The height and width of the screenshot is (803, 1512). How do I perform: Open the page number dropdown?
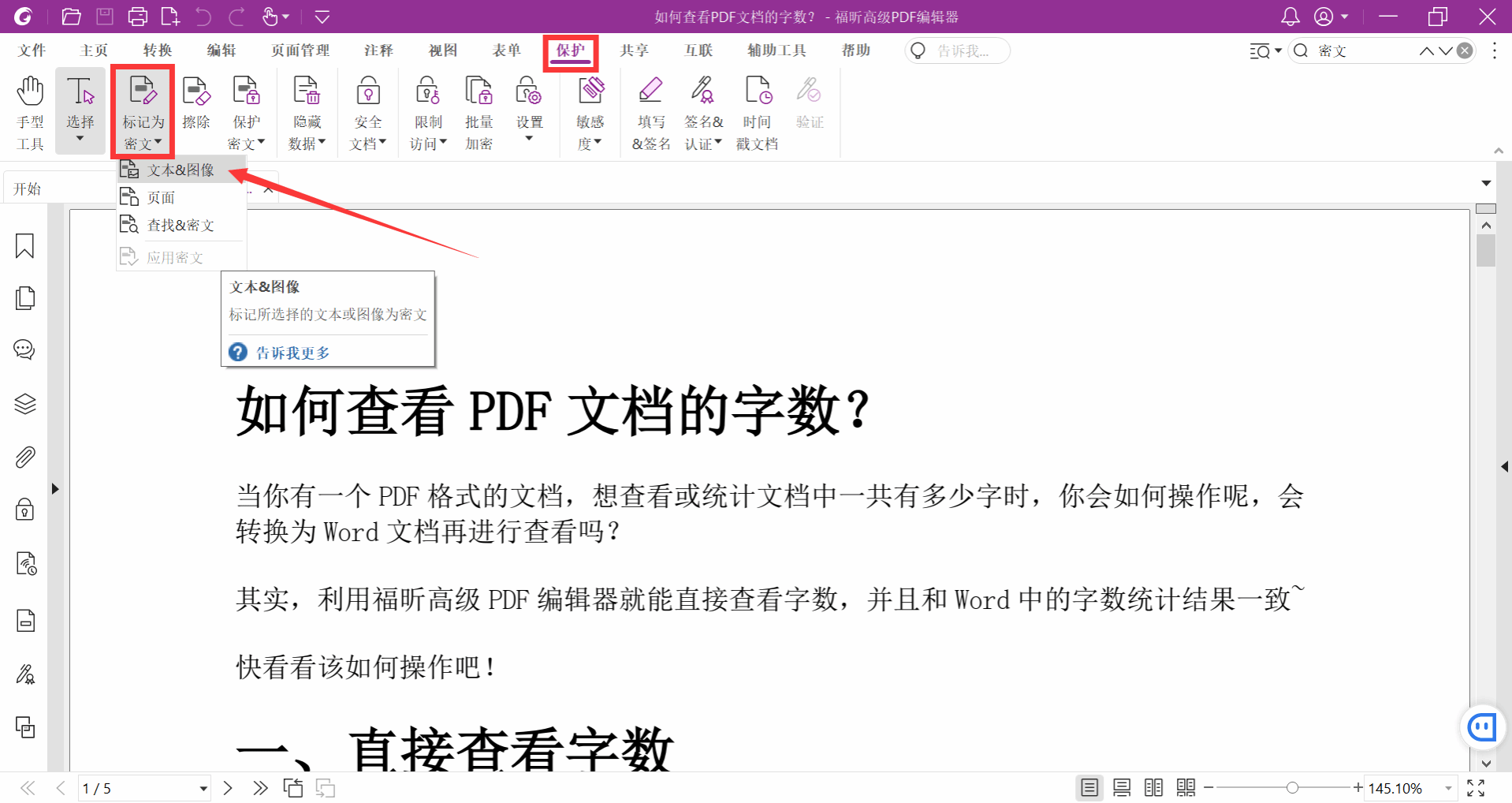203,788
